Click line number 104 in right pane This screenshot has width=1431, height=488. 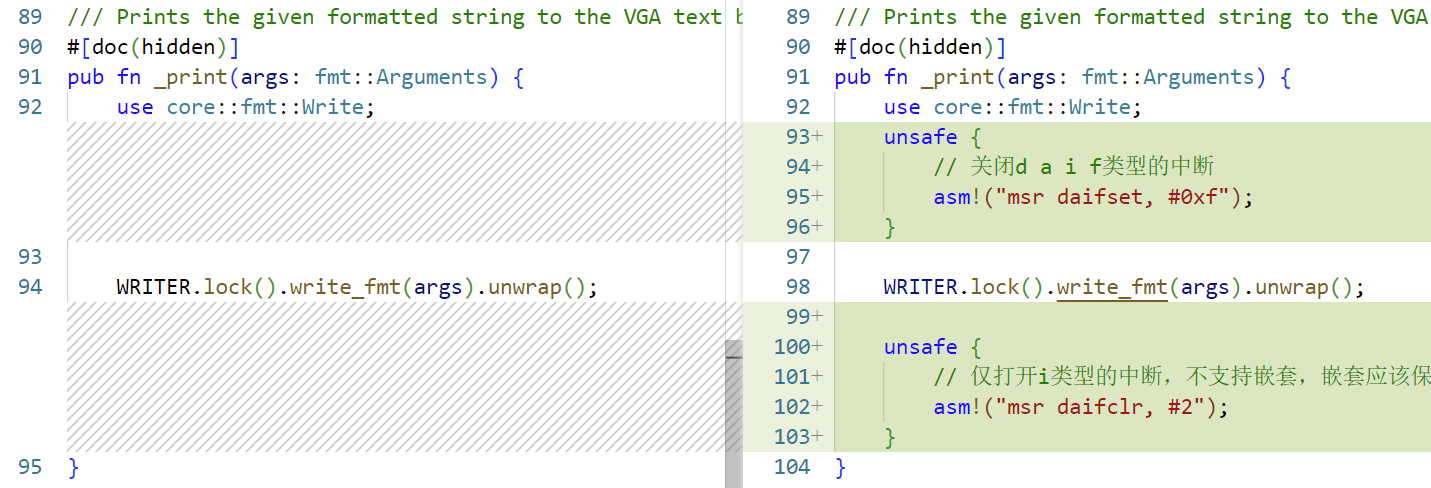click(x=791, y=467)
